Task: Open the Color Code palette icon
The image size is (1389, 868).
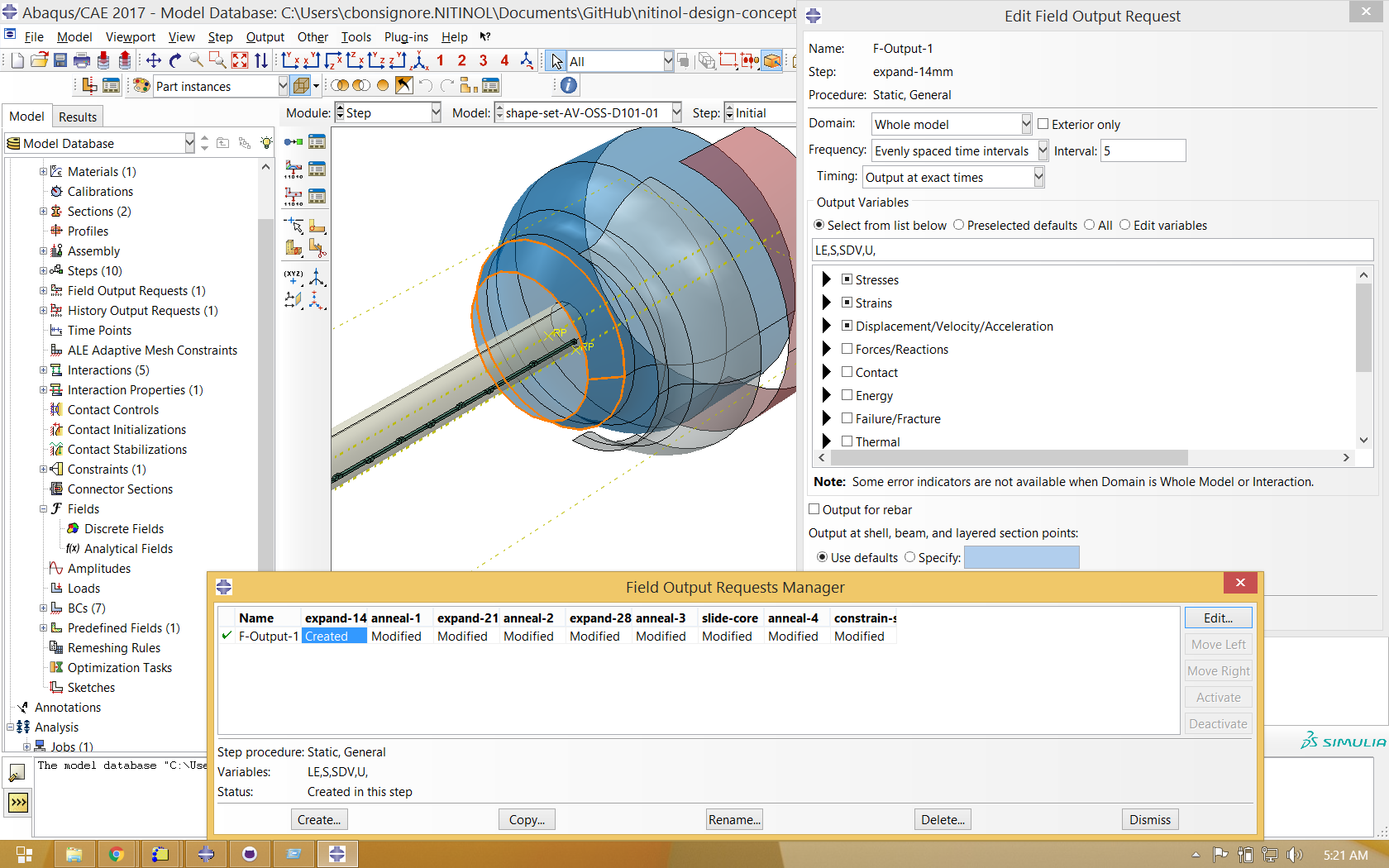Action: [x=141, y=85]
